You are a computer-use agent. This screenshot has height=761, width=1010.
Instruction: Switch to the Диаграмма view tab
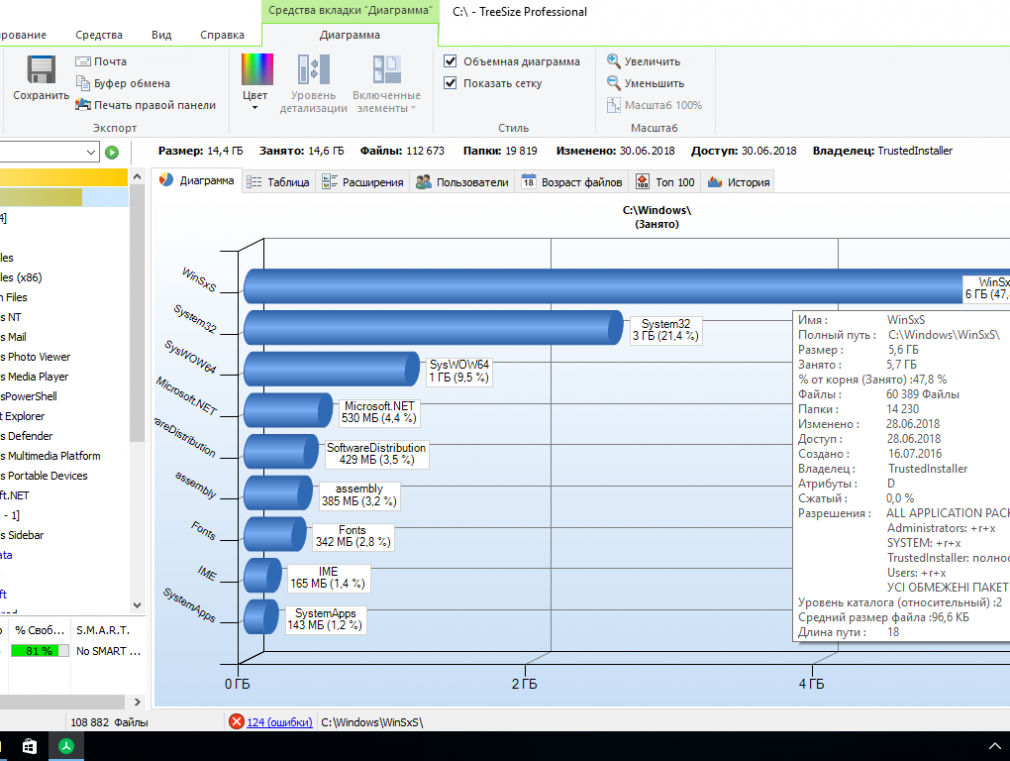click(196, 180)
